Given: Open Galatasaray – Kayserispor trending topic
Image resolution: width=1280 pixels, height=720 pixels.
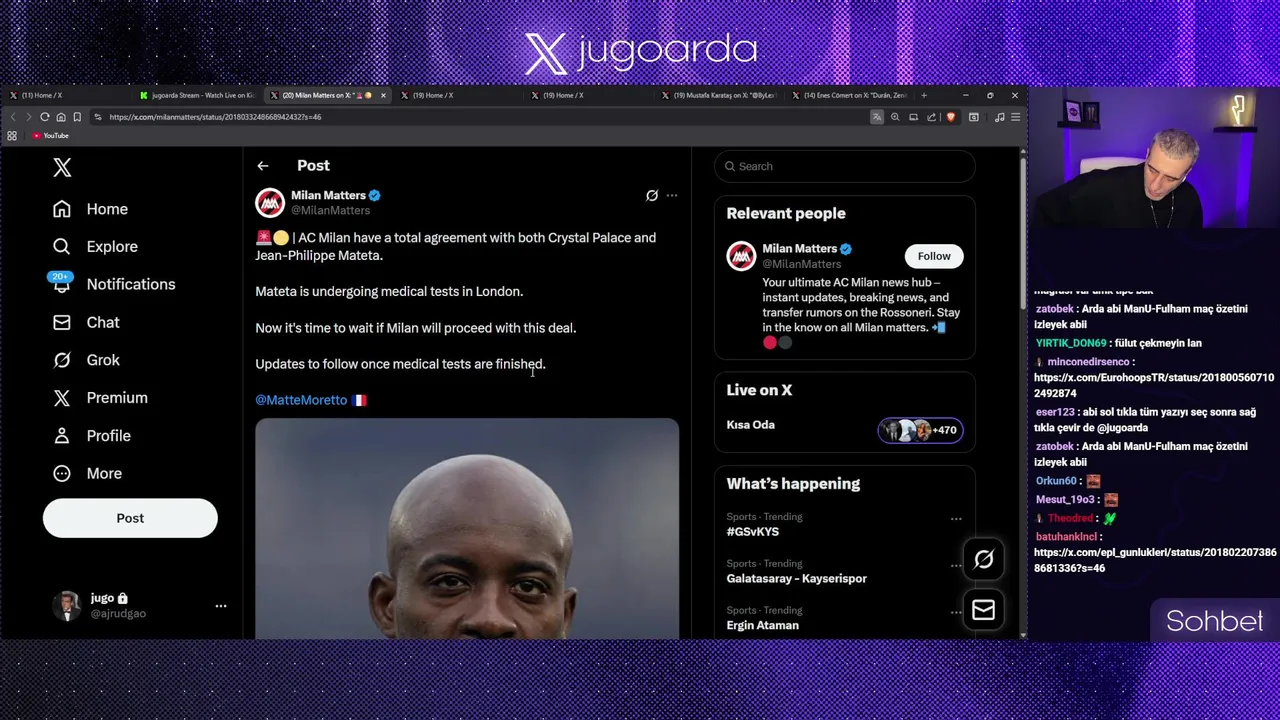Looking at the screenshot, I should click(797, 579).
